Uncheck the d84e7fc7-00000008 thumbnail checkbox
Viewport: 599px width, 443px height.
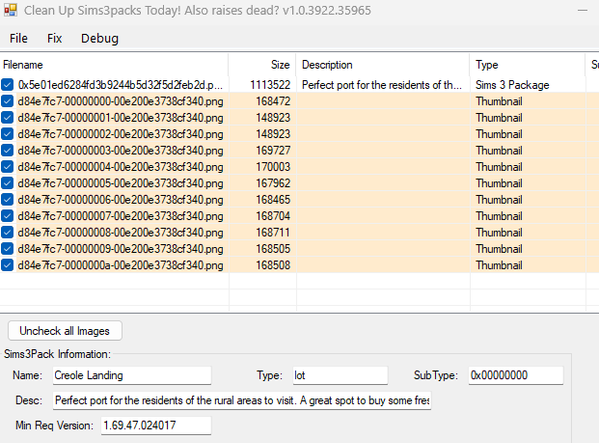(x=7, y=233)
